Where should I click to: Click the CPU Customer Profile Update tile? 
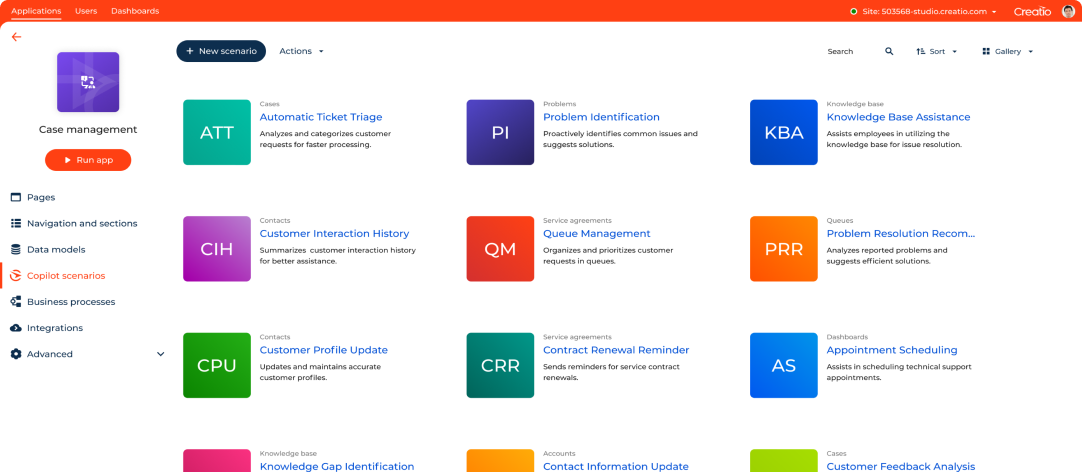click(x=217, y=366)
